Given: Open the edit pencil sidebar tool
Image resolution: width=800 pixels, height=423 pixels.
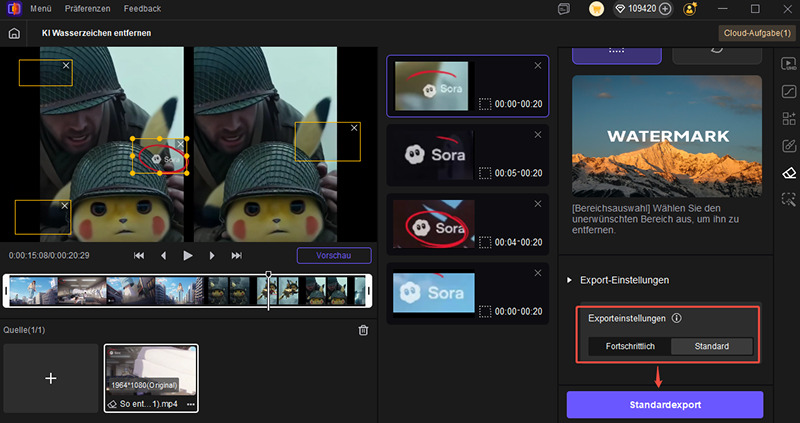Looking at the screenshot, I should (x=789, y=146).
